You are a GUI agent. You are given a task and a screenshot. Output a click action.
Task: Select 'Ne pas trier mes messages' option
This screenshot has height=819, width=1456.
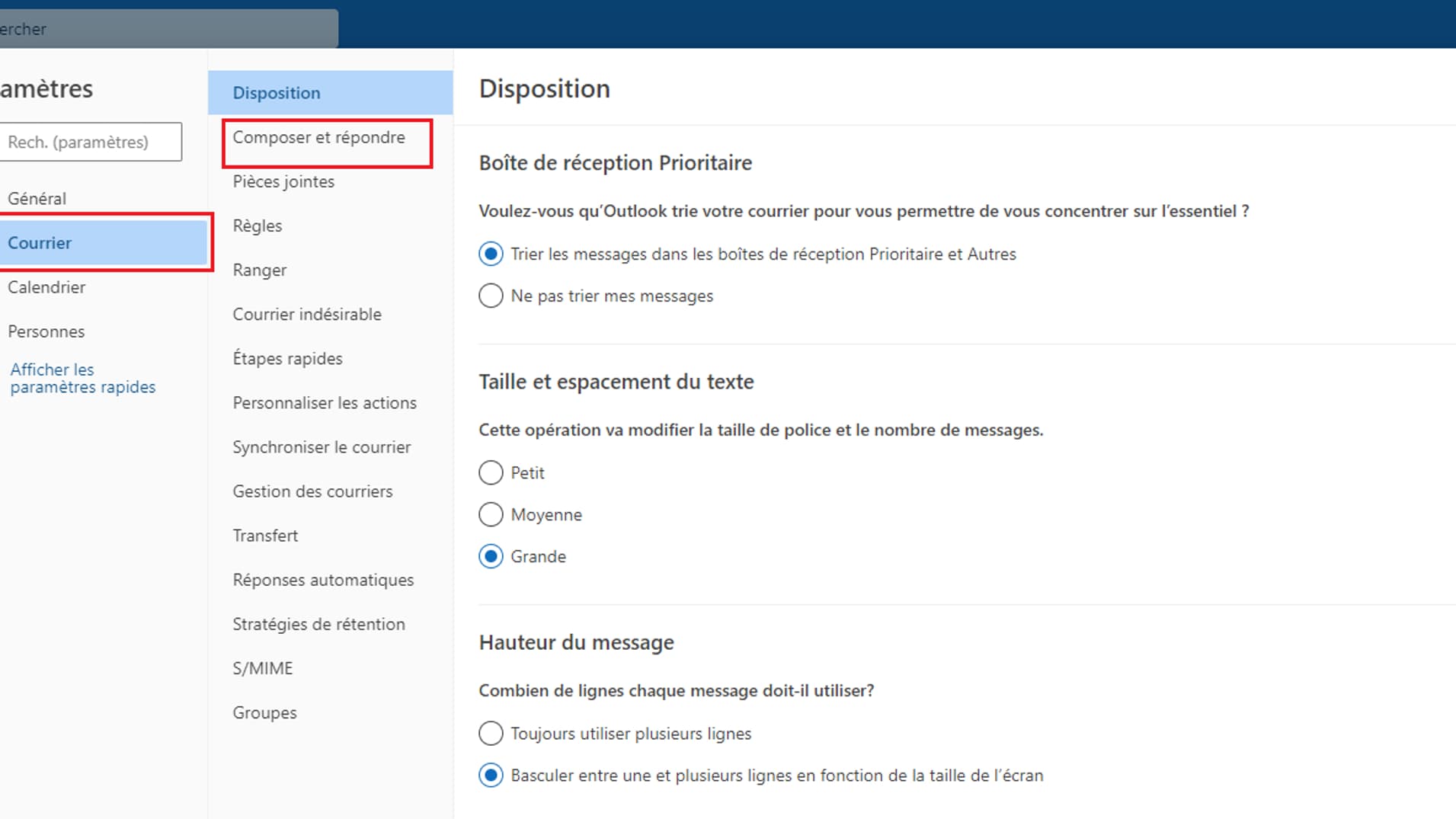pyautogui.click(x=491, y=296)
